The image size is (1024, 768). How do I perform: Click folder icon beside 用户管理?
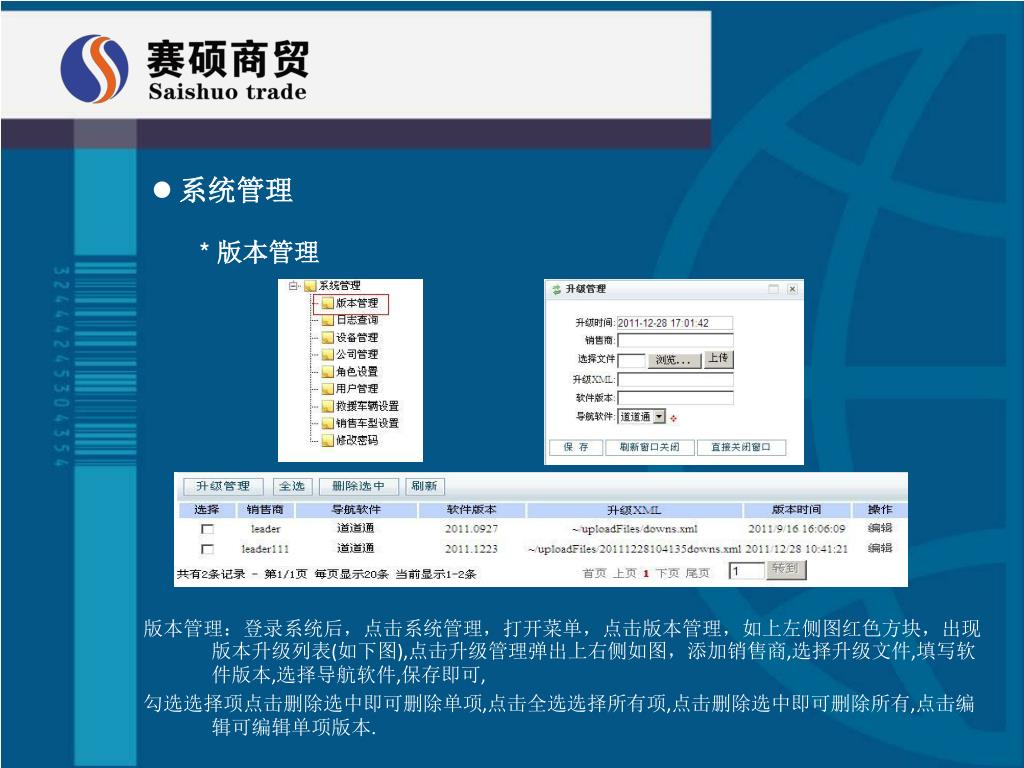click(x=327, y=389)
